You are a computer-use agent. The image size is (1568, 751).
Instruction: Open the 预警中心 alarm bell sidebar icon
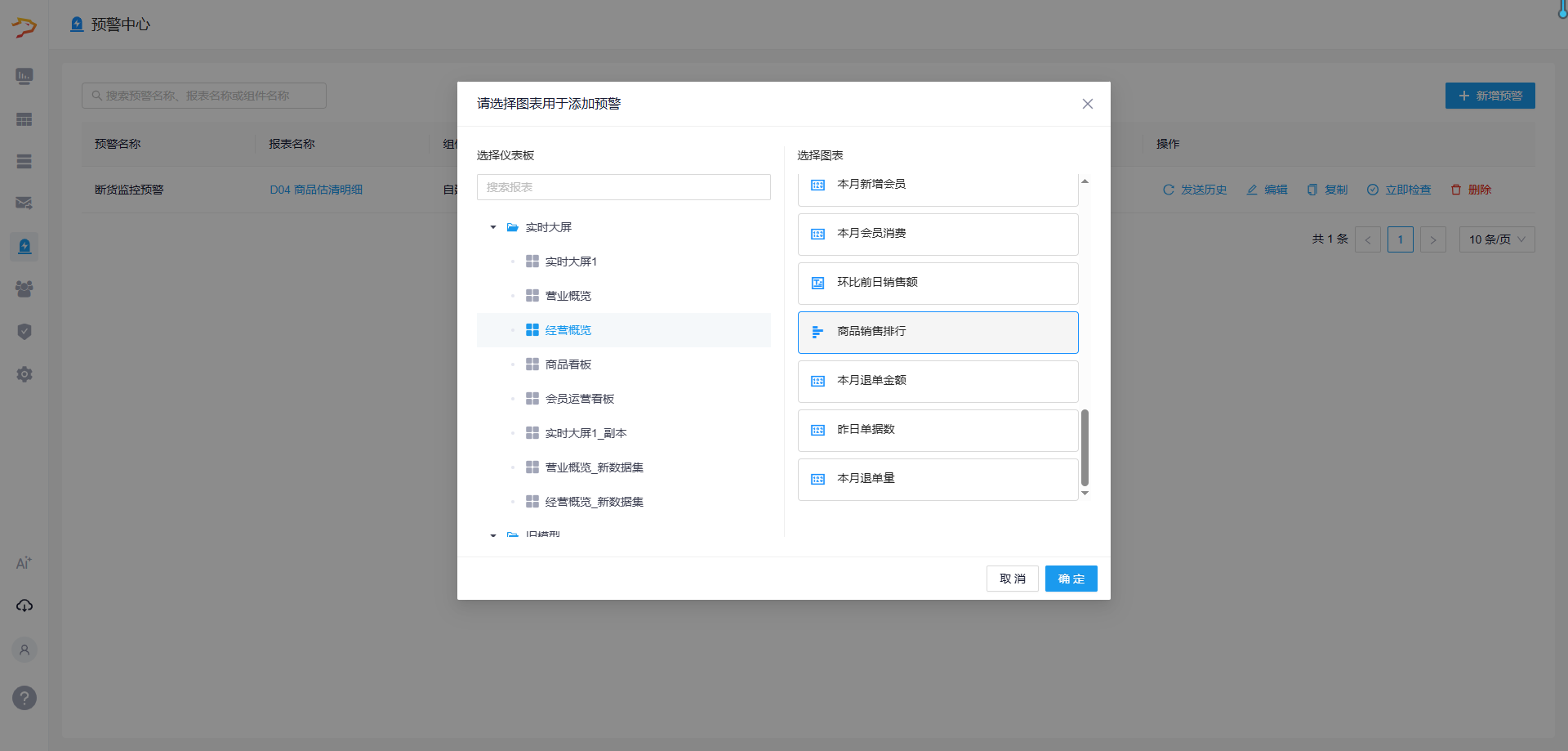24,246
